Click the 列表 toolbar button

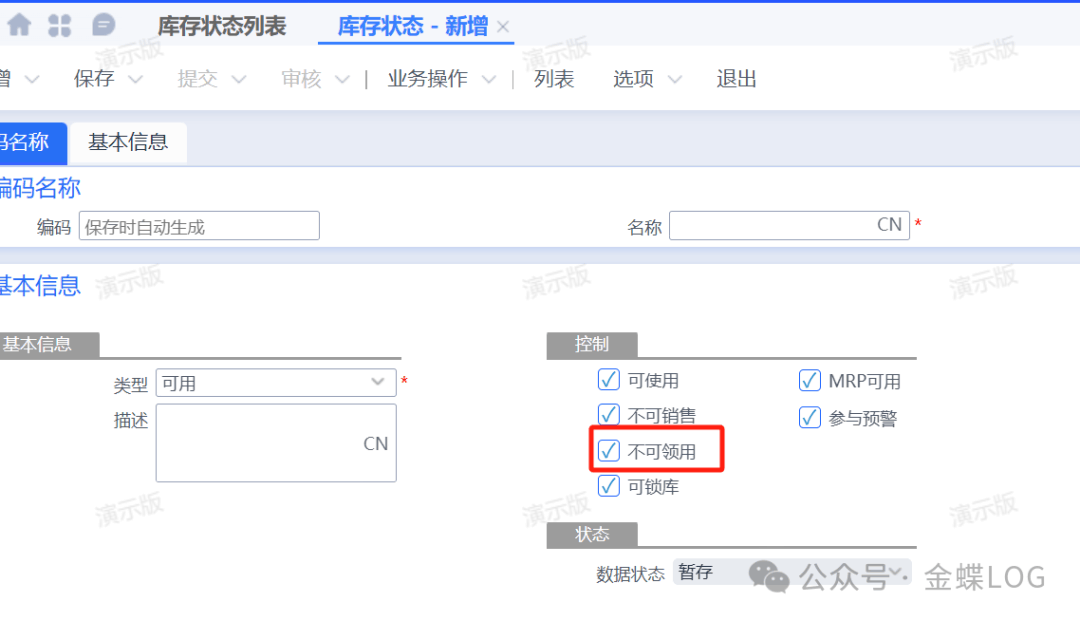(554, 79)
